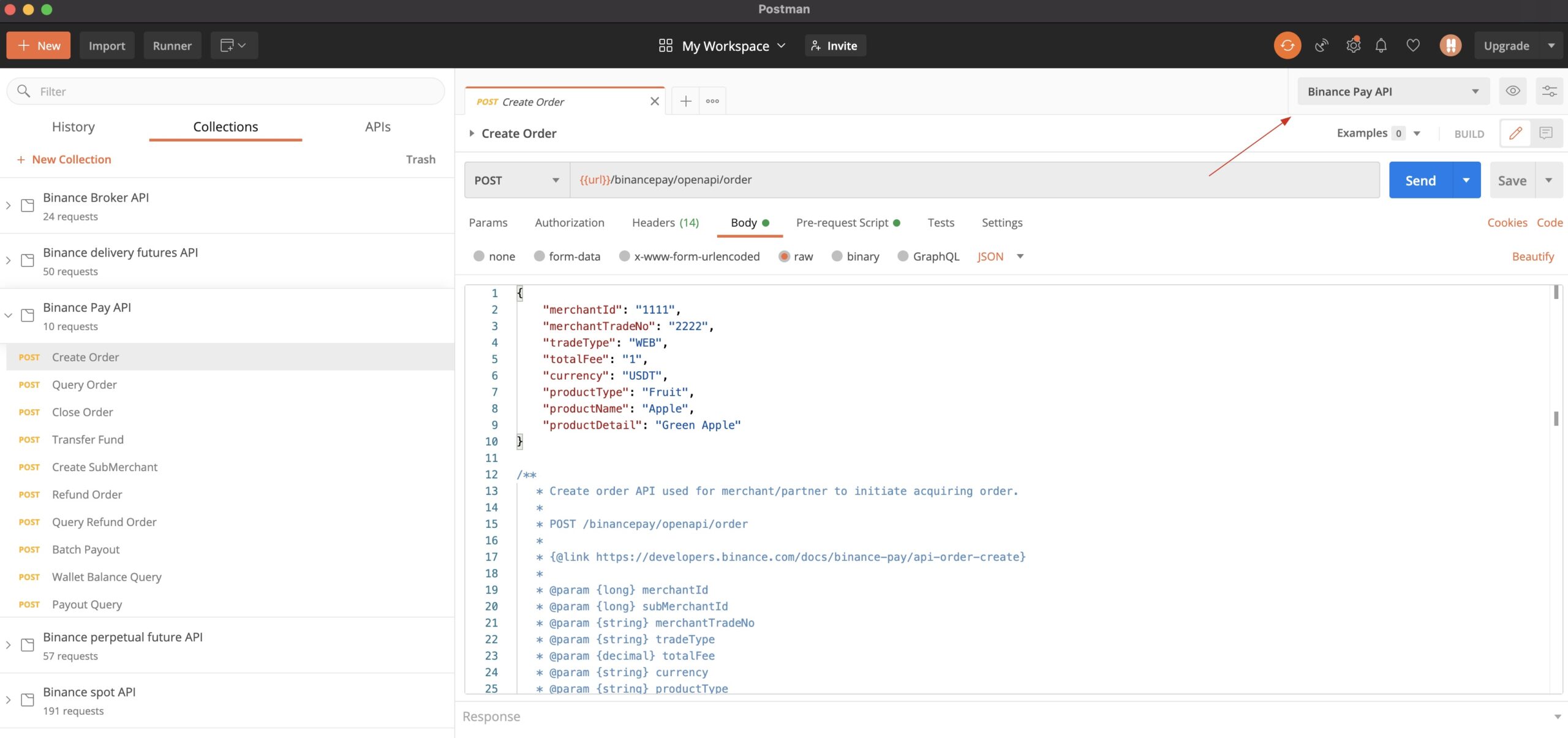
Task: Click the Binance Broker API folder icon
Action: (28, 205)
